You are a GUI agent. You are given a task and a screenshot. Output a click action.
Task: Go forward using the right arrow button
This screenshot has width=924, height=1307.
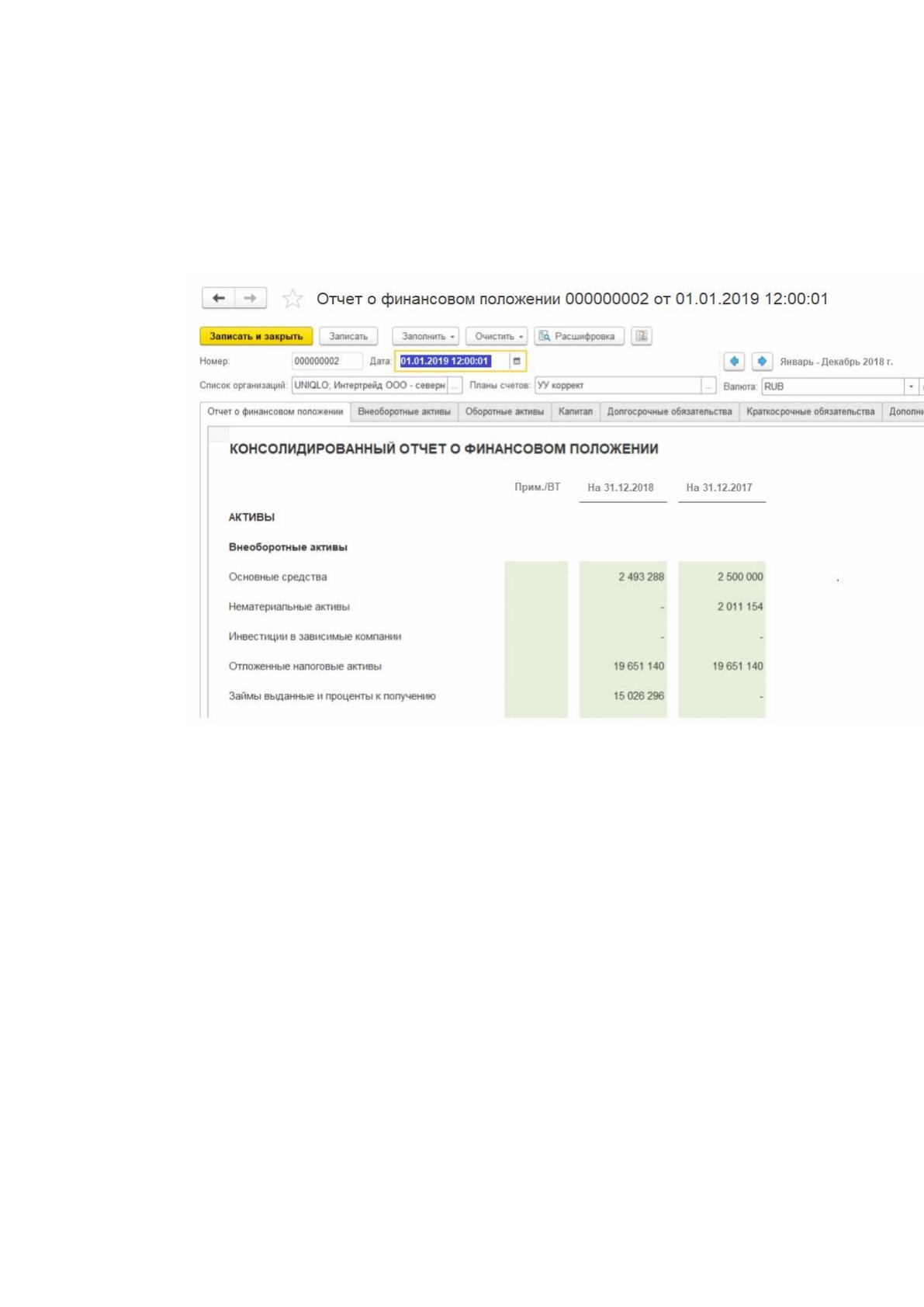(251, 298)
